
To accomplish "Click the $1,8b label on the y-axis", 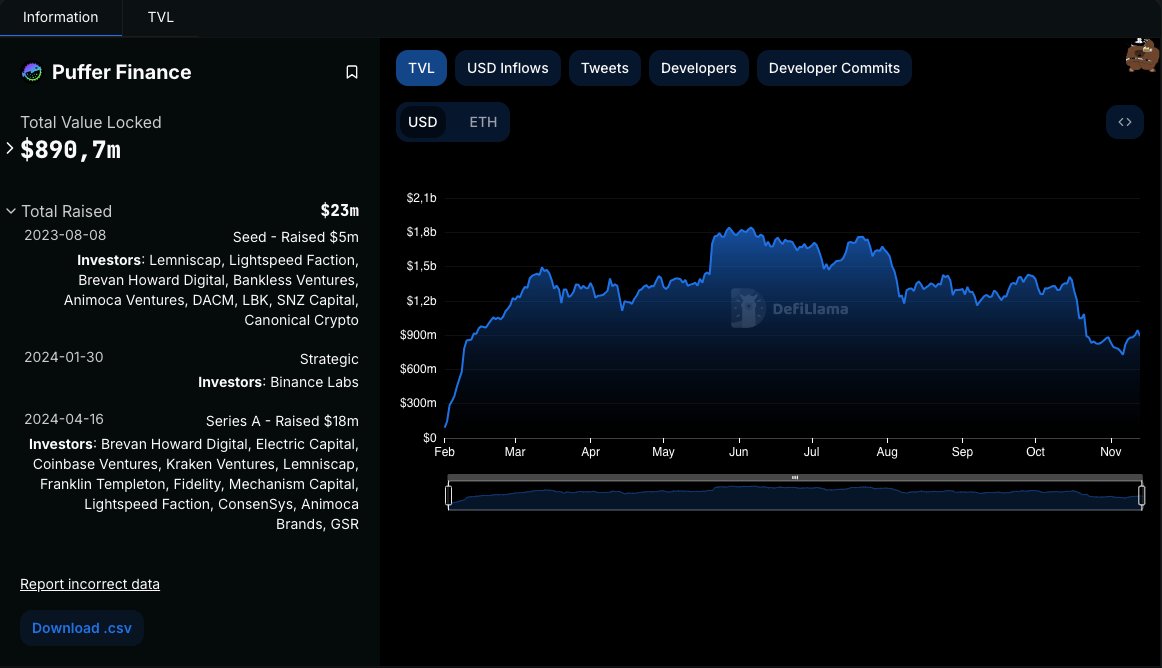I will click(x=421, y=232).
